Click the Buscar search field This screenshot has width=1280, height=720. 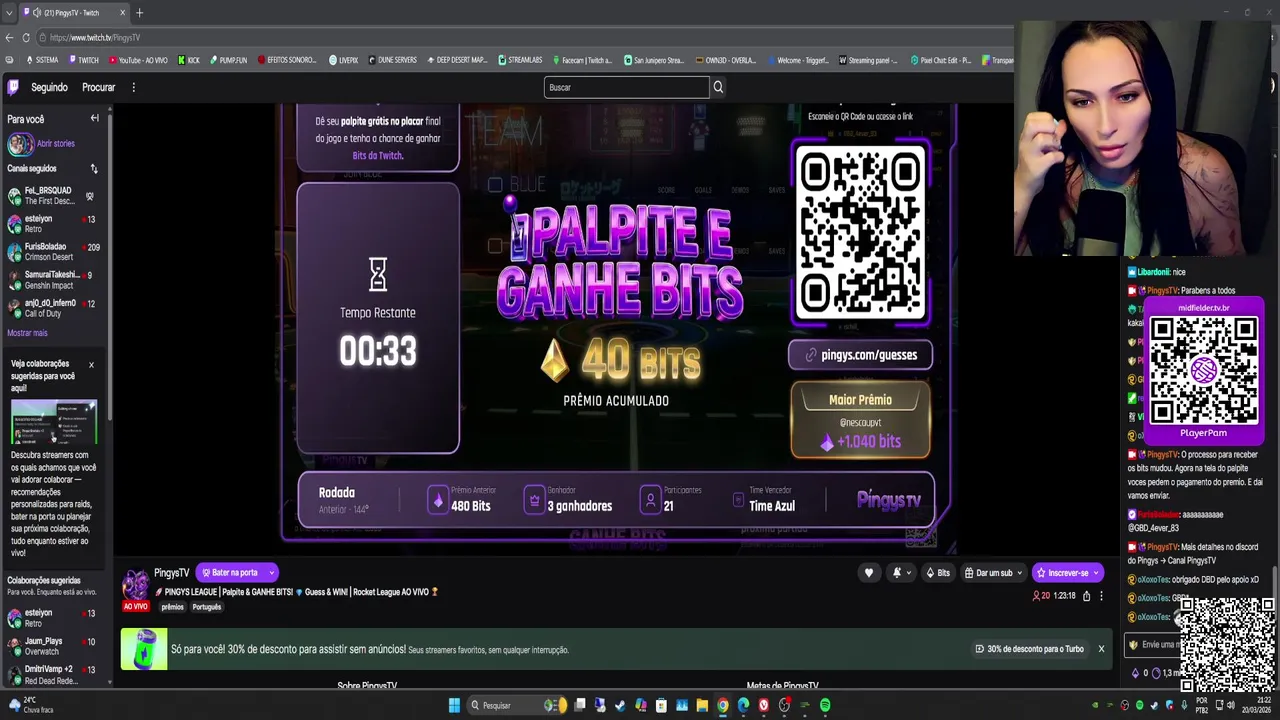(x=626, y=87)
